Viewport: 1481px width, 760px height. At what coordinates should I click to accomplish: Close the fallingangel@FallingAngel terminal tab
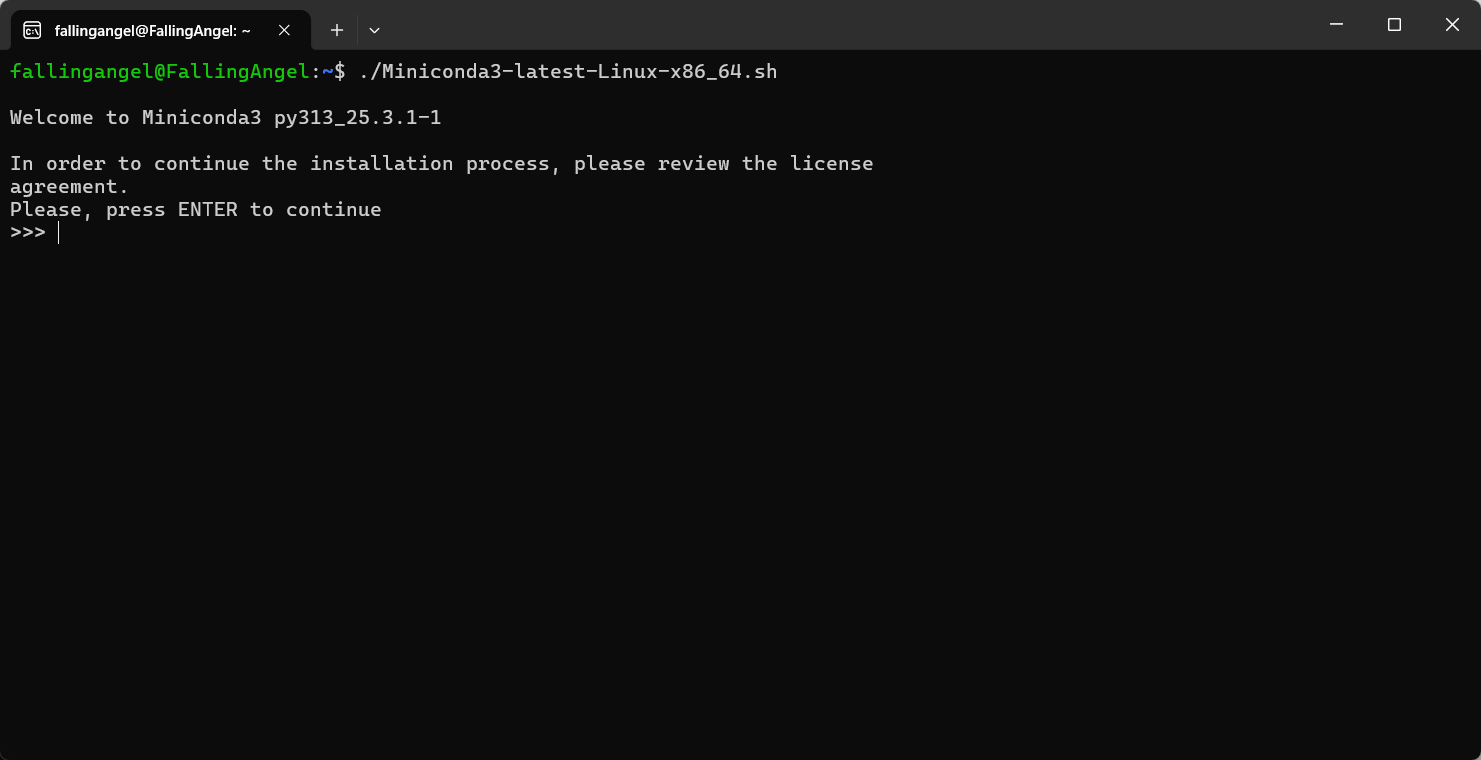click(x=284, y=30)
